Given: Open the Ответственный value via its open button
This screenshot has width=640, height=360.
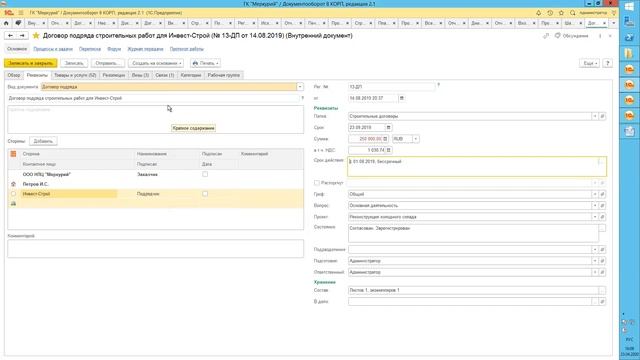Looking at the screenshot, I should [x=602, y=272].
